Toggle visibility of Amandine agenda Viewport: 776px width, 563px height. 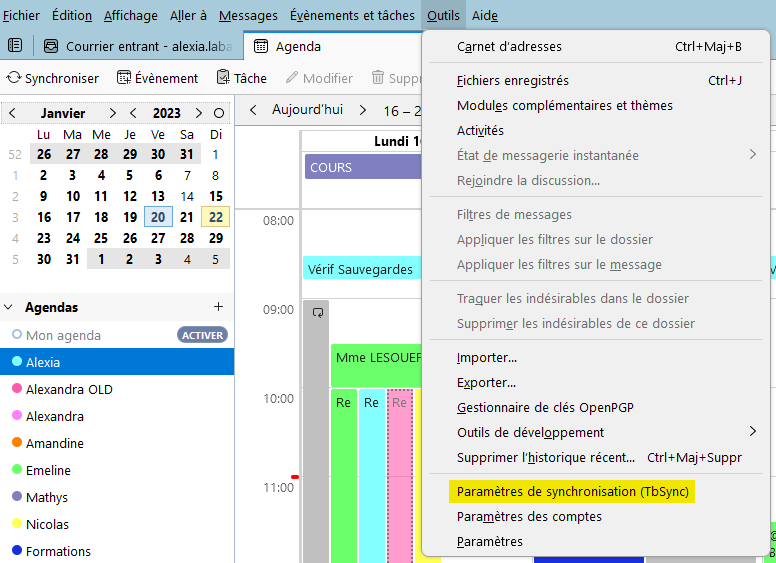(17, 443)
